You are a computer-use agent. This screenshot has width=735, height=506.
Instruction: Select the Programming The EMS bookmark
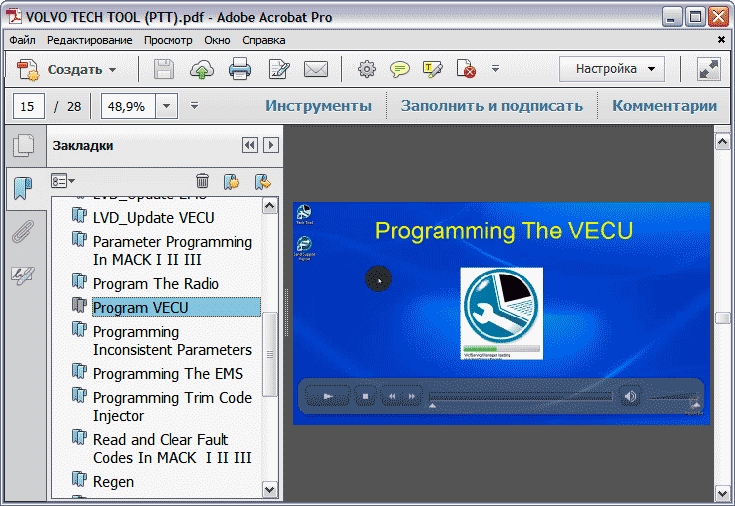[x=168, y=374]
